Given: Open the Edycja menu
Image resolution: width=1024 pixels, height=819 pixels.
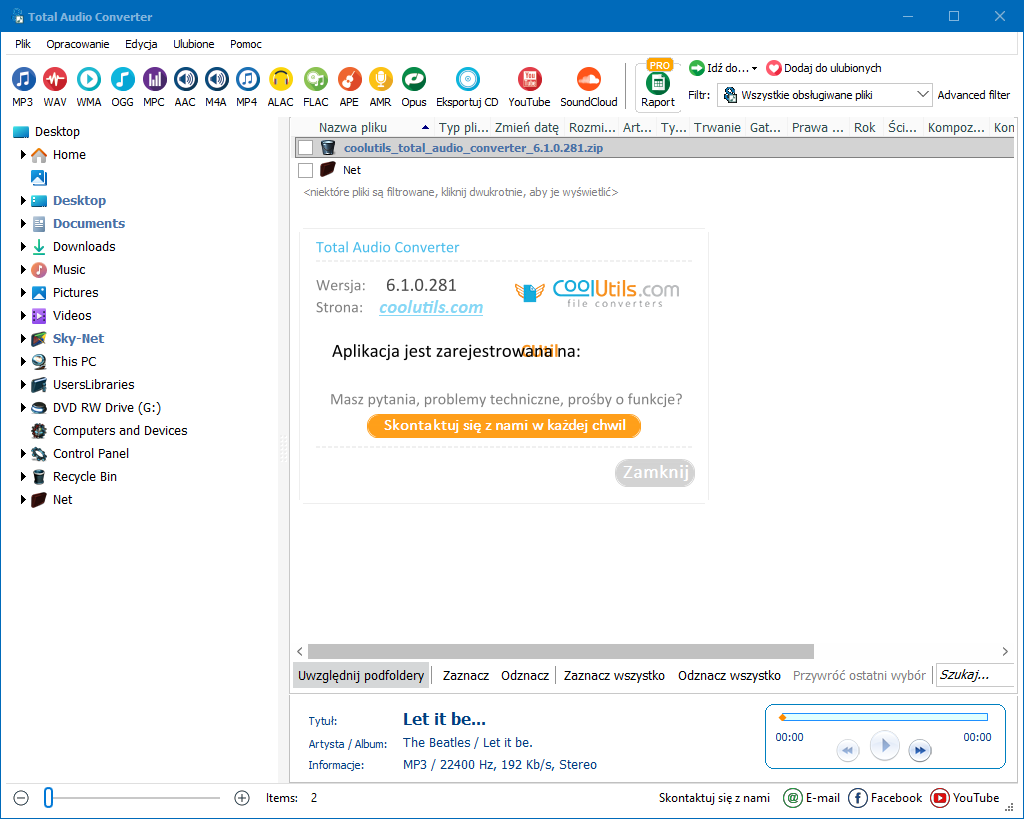Looking at the screenshot, I should point(141,44).
